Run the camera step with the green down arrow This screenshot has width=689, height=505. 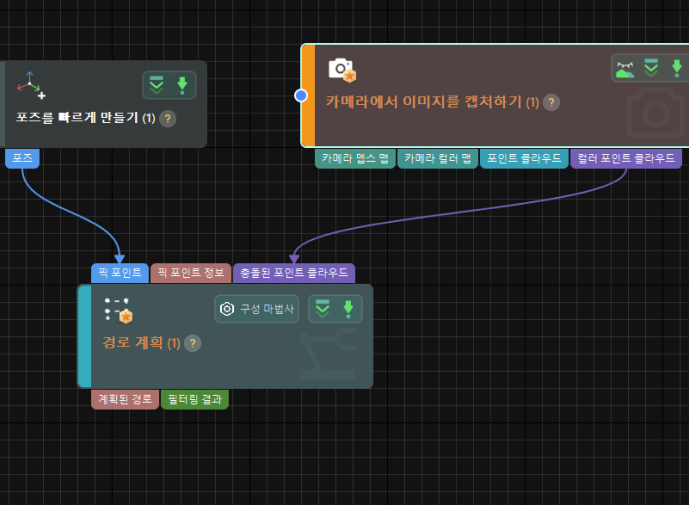point(677,69)
